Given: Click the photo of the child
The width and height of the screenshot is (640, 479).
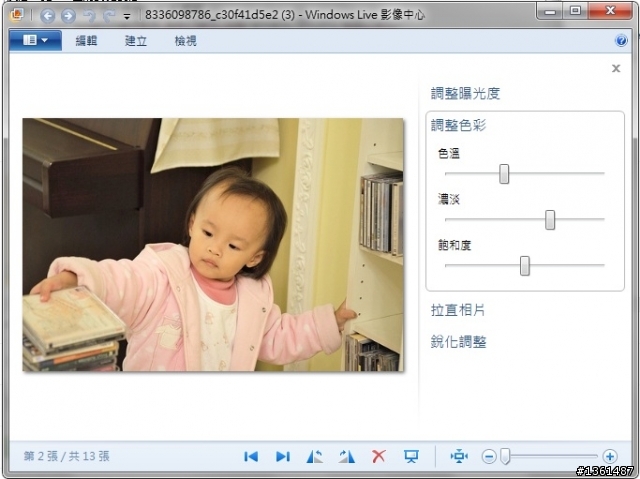Looking at the screenshot, I should pos(213,245).
